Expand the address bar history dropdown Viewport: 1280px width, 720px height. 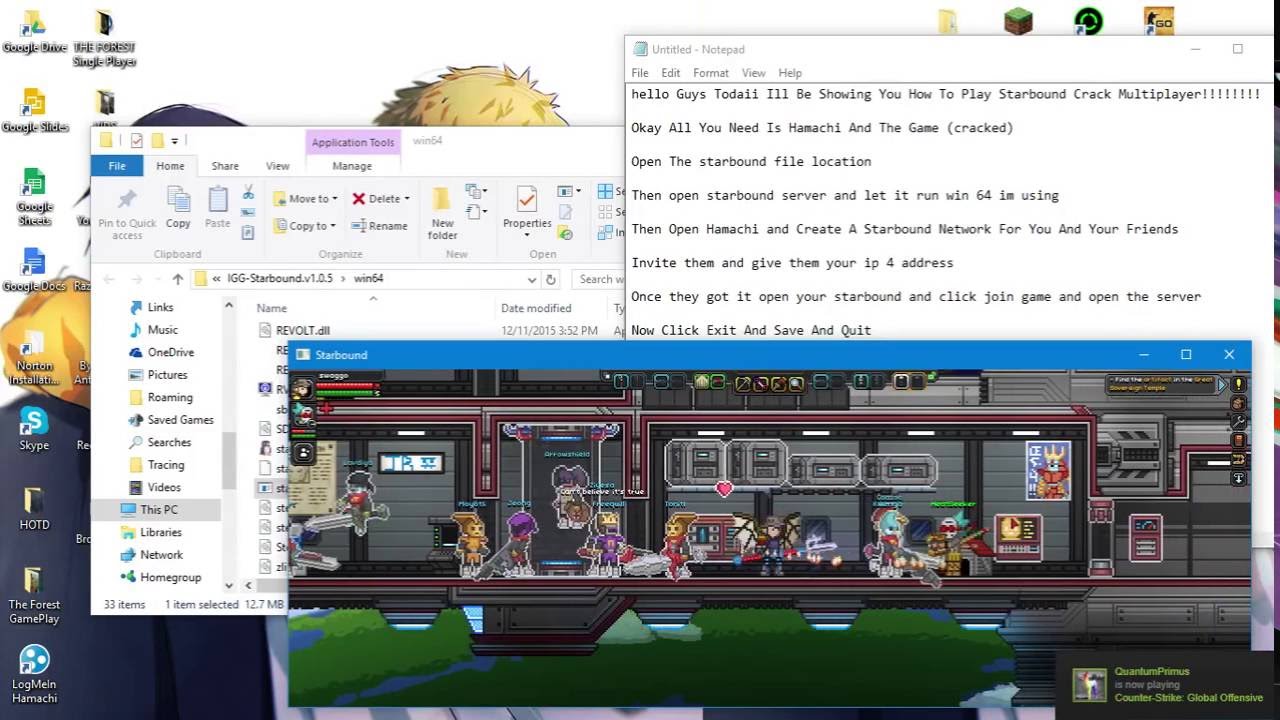click(x=532, y=279)
